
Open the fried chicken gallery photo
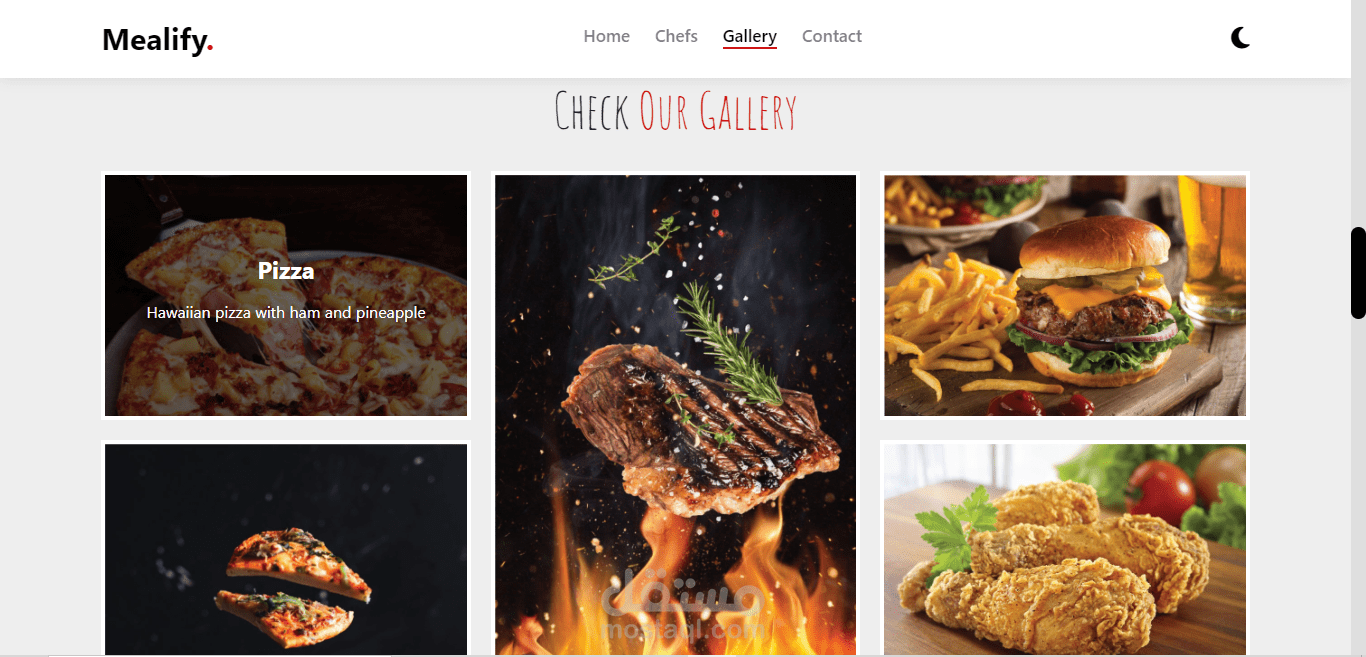(1065, 549)
